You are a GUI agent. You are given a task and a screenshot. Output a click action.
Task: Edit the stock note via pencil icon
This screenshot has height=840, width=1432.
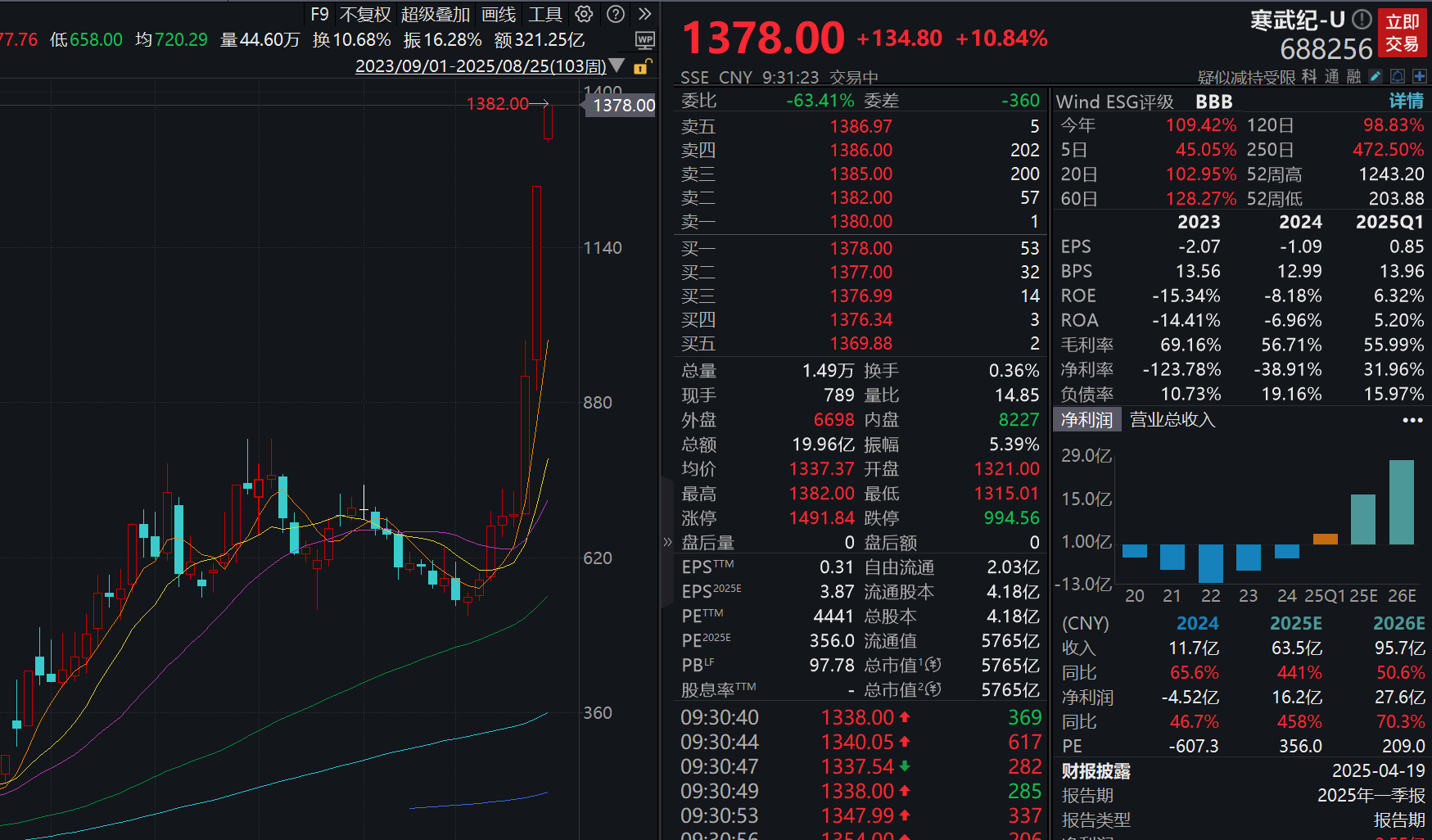pos(1376,75)
